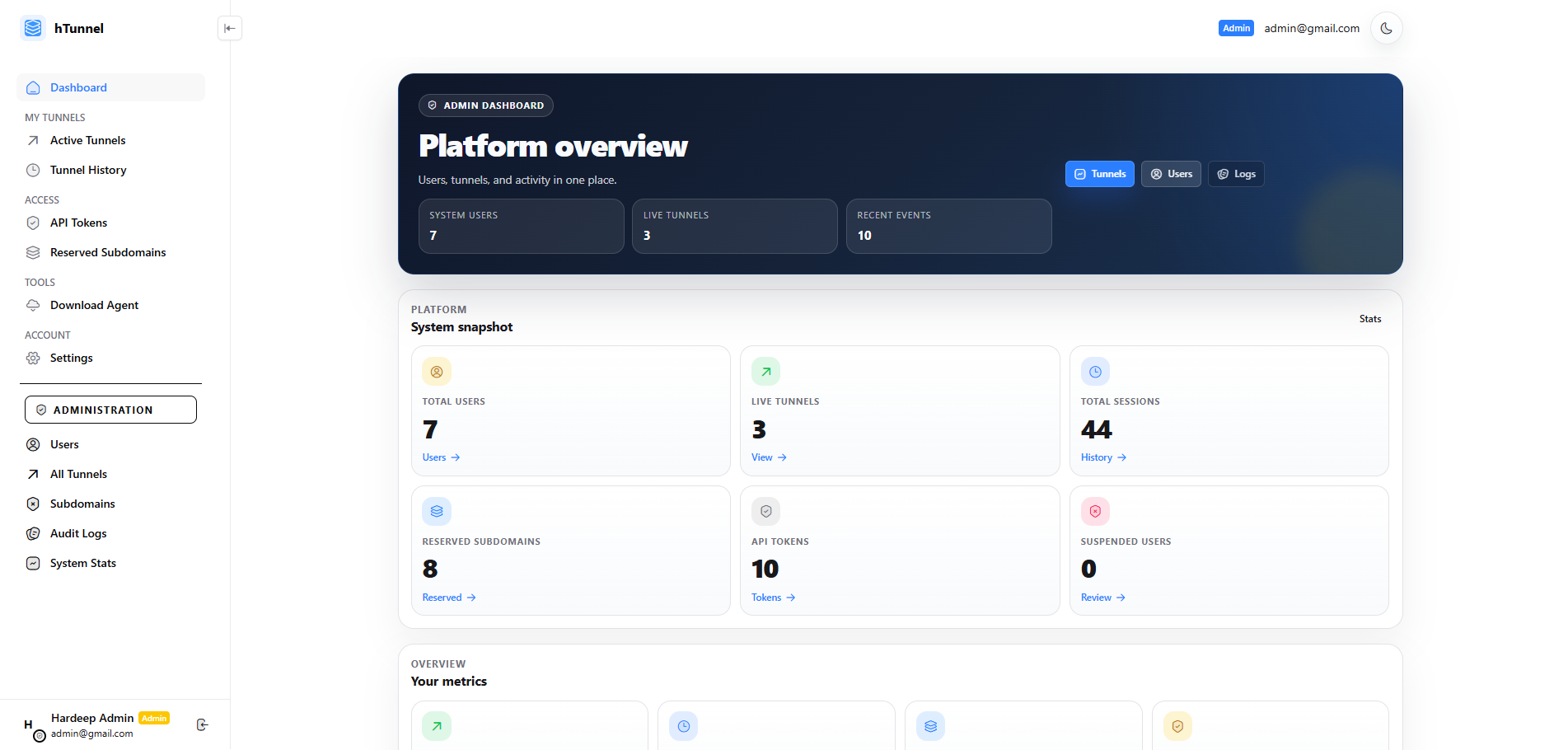This screenshot has width=1568, height=750.
Task: Click the hTunnel logo icon
Action: (32, 27)
